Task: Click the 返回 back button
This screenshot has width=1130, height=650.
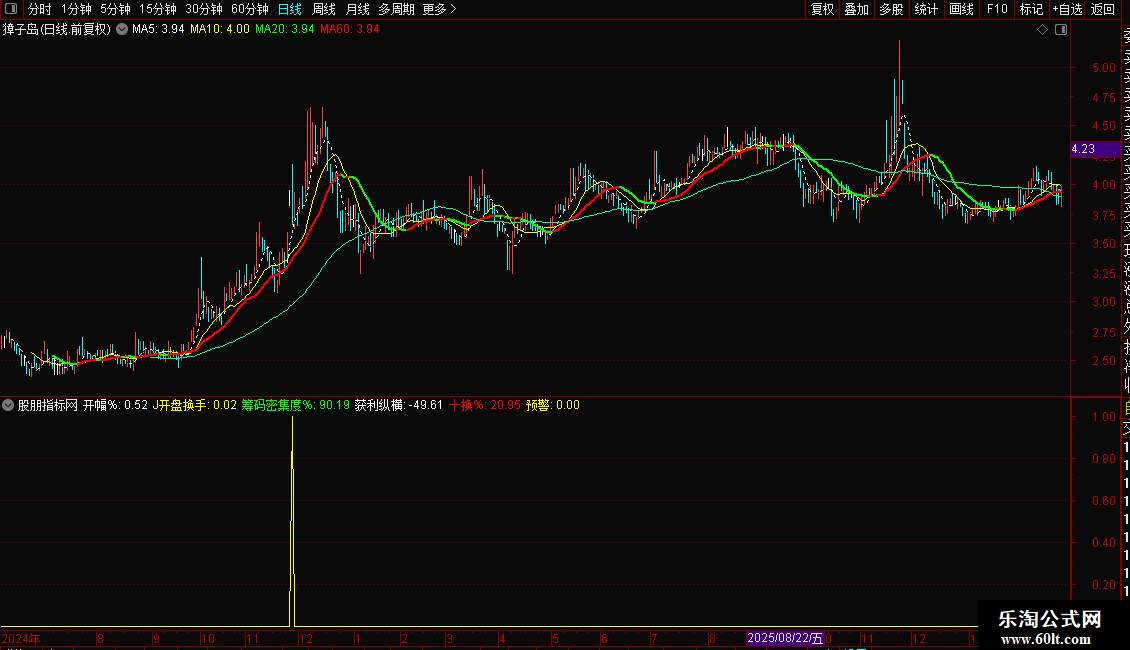Action: click(x=1103, y=9)
